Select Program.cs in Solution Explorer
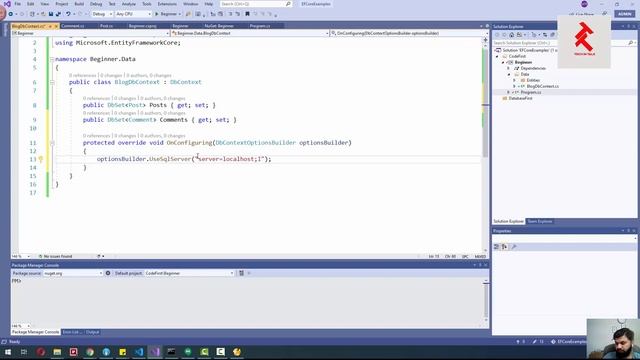The height and width of the screenshot is (360, 640). point(531,93)
